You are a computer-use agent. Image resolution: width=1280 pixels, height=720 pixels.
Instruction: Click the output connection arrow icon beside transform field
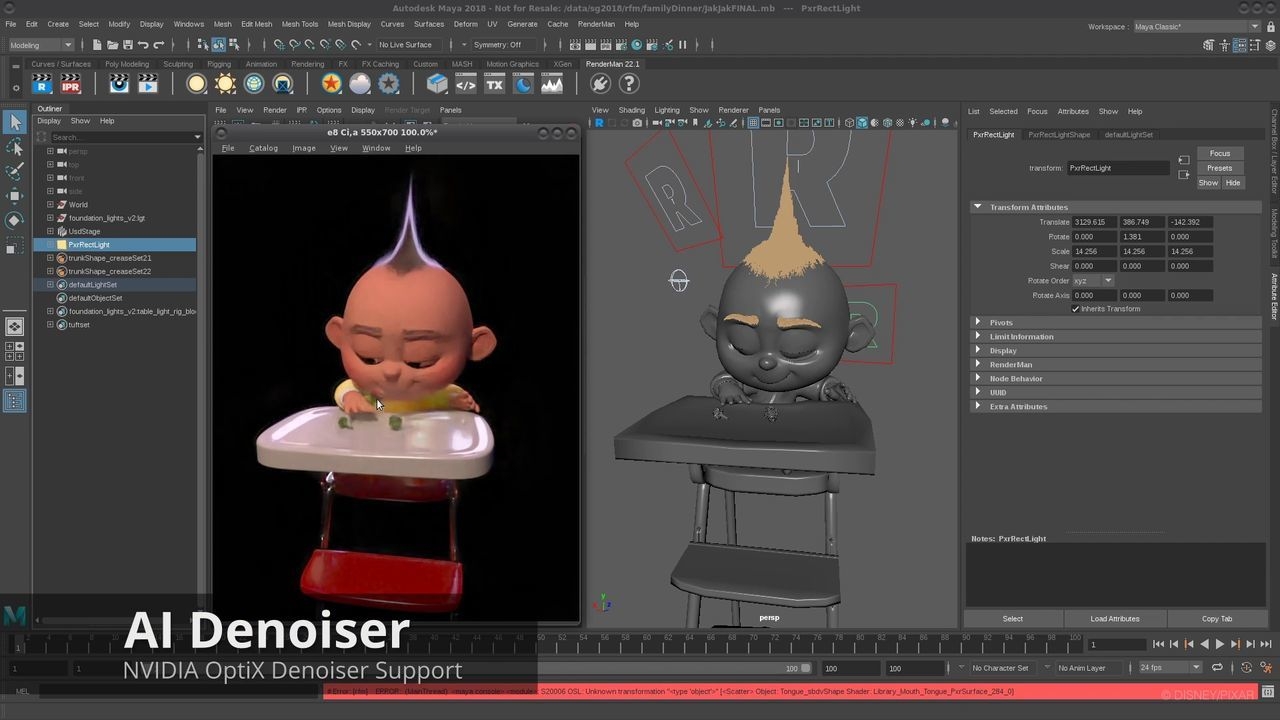click(1184, 175)
